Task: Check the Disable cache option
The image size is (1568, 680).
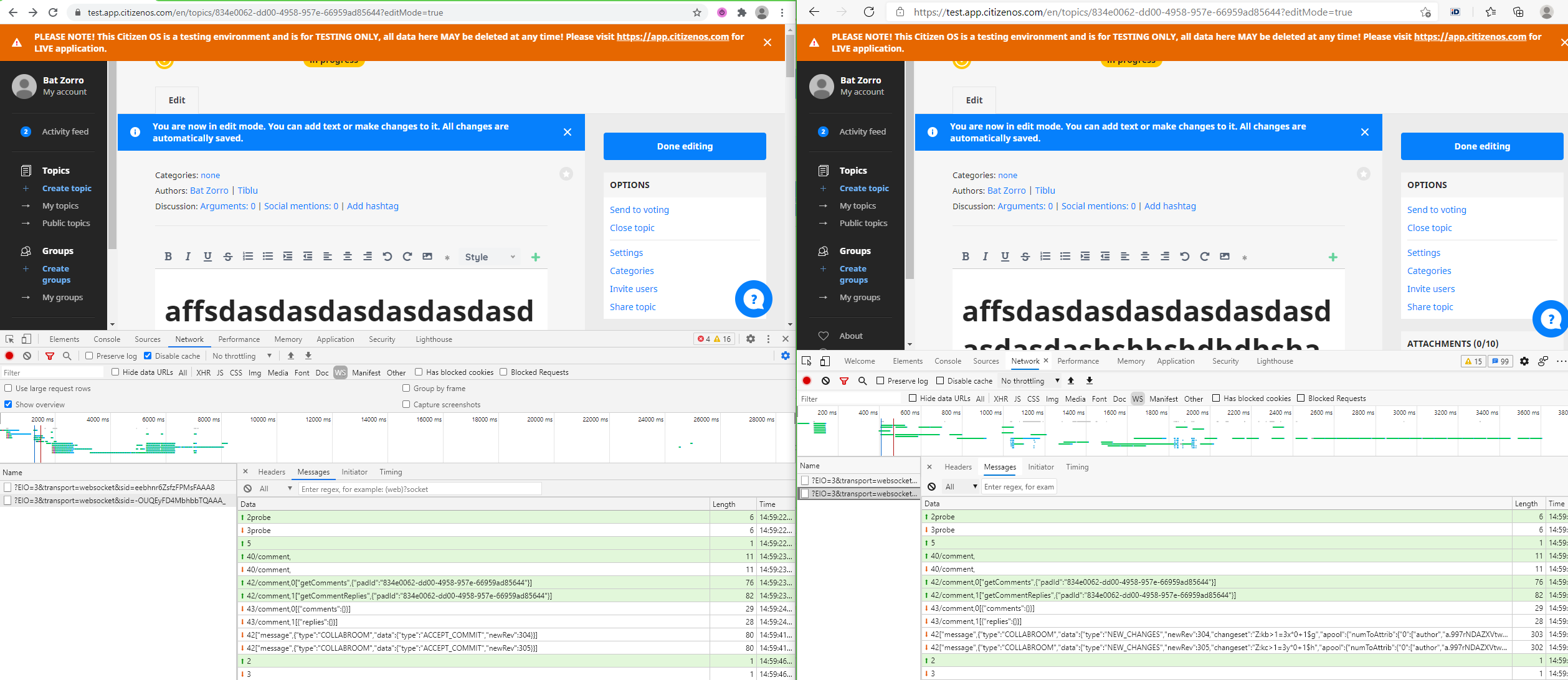Action: click(148, 356)
